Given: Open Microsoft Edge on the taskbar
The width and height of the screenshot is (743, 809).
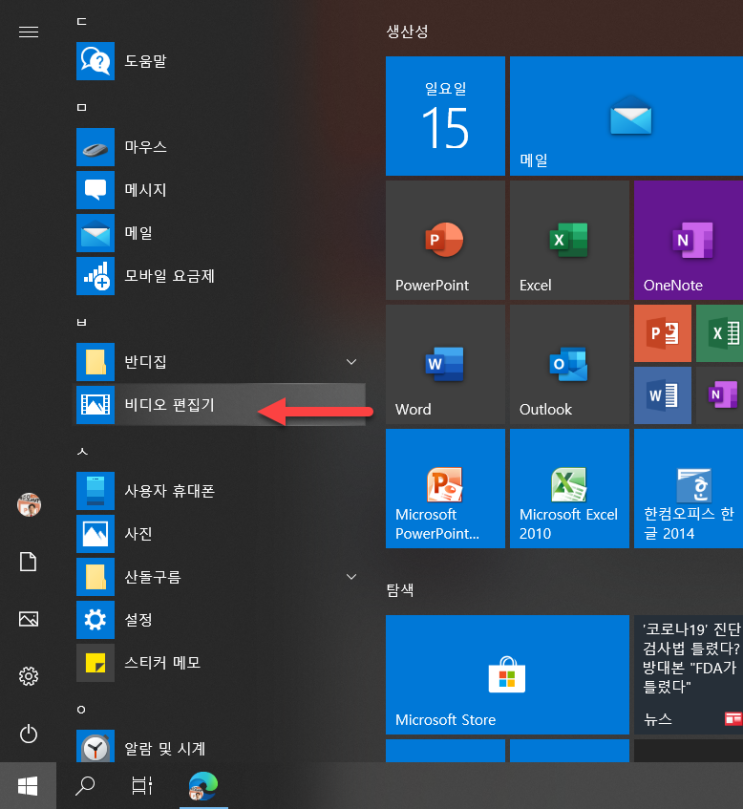Looking at the screenshot, I should (203, 786).
